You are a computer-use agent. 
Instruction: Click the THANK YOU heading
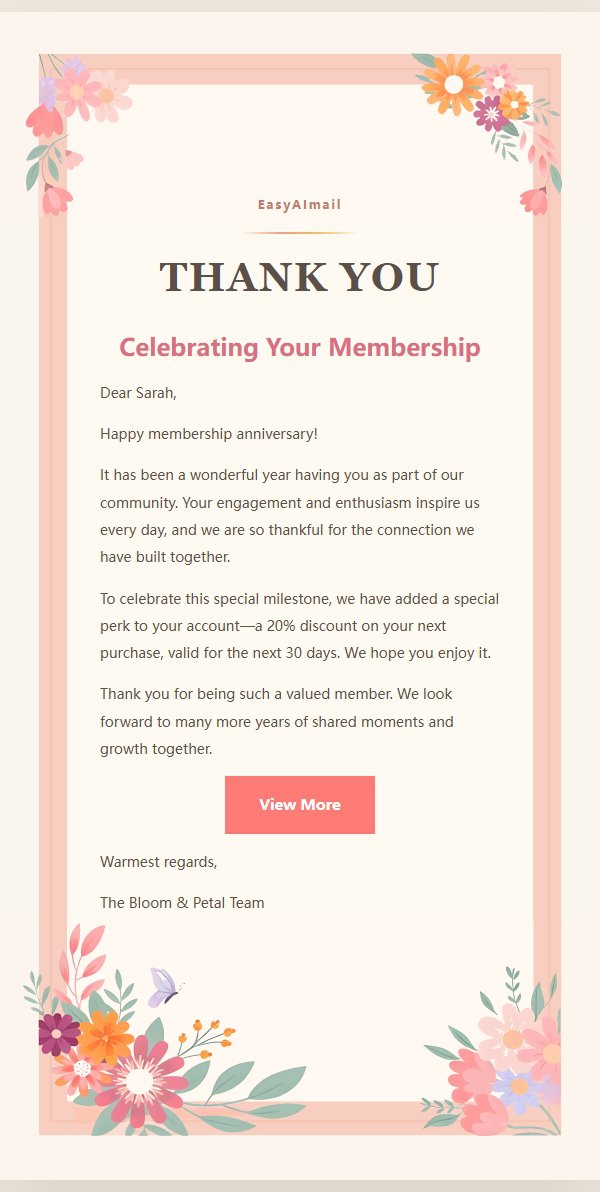coord(300,277)
